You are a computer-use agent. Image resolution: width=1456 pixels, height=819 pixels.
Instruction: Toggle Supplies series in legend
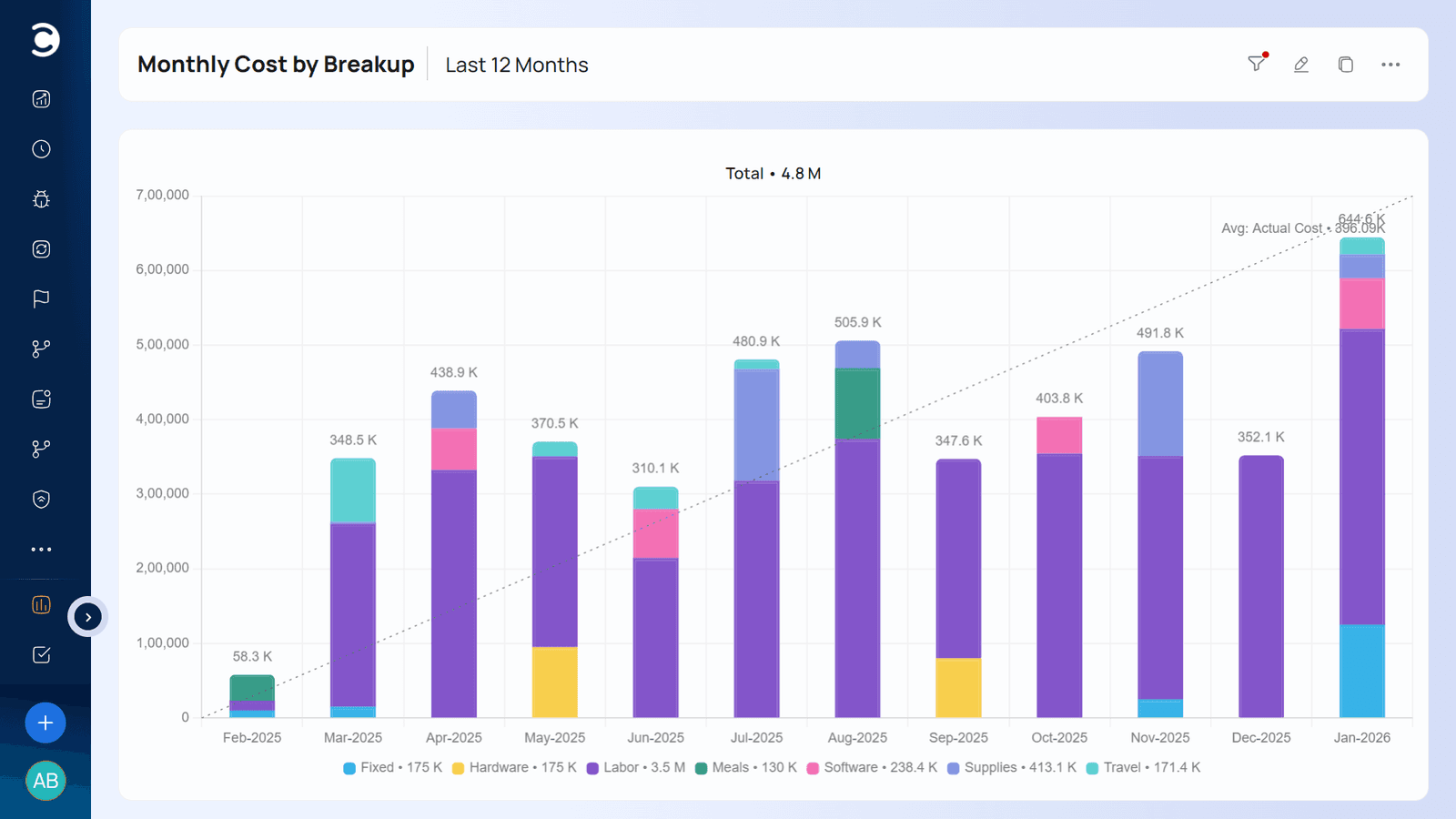[1011, 768]
